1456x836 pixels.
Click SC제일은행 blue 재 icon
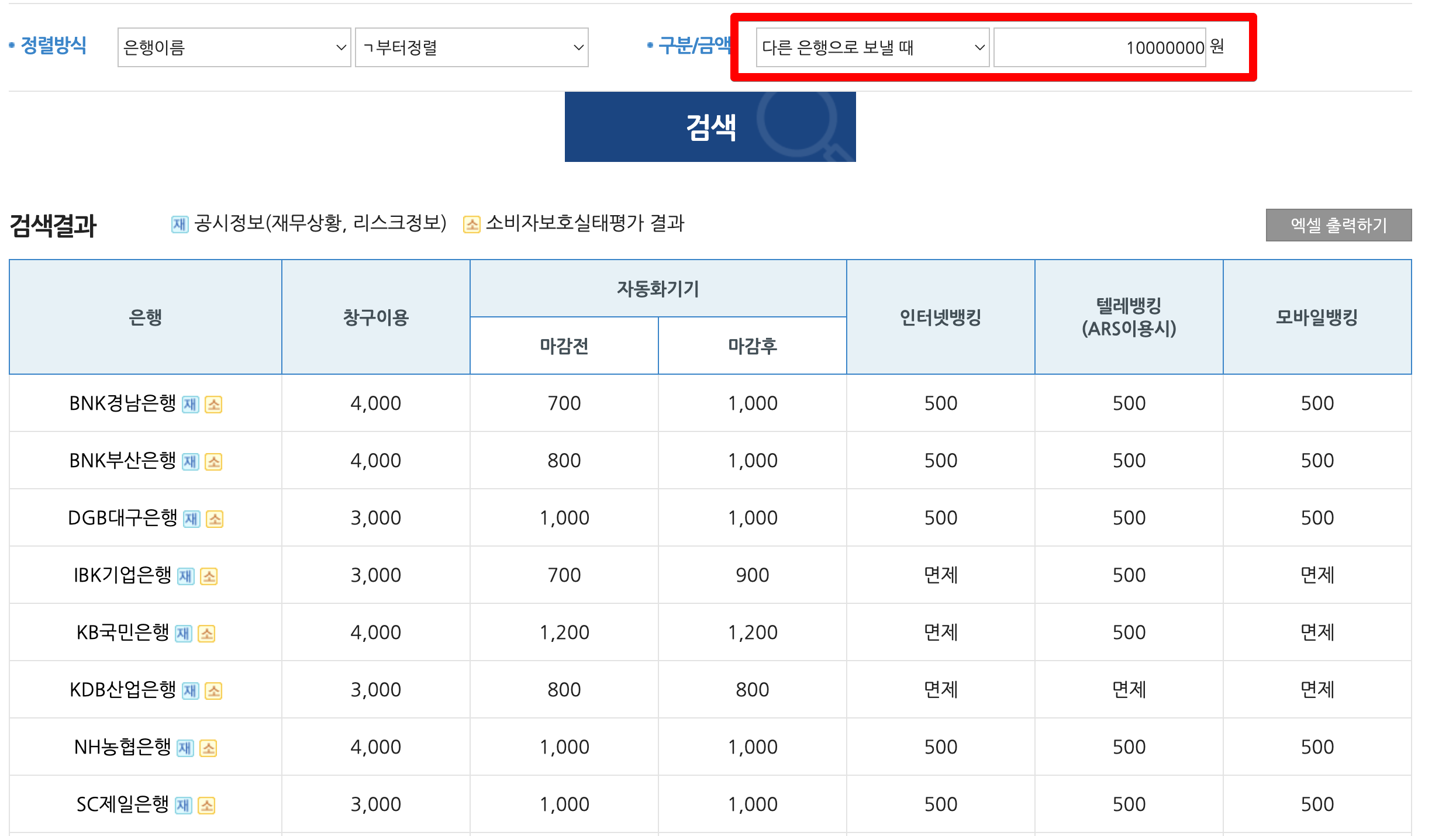pyautogui.click(x=184, y=806)
